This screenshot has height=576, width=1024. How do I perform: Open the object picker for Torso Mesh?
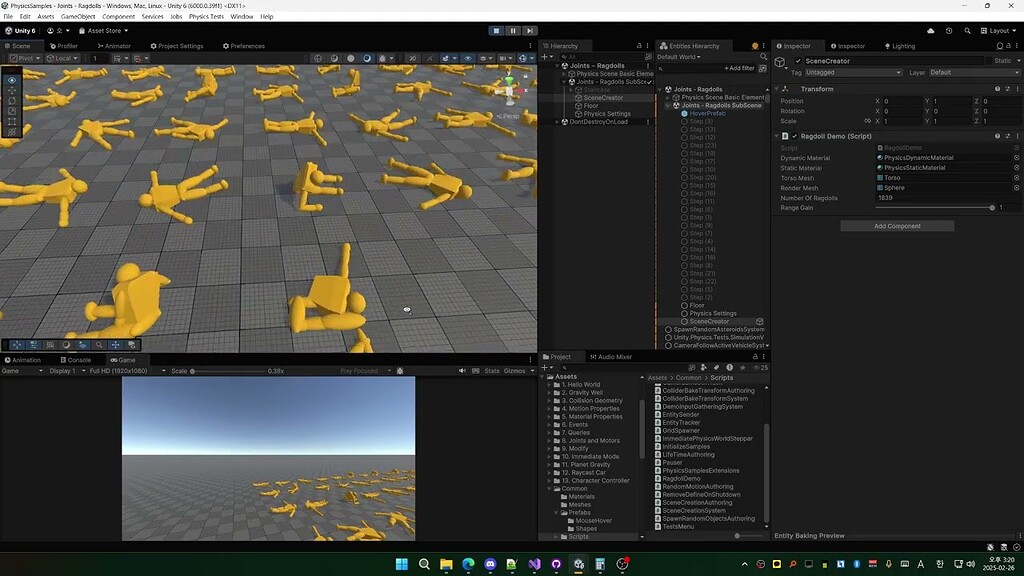point(1016,177)
